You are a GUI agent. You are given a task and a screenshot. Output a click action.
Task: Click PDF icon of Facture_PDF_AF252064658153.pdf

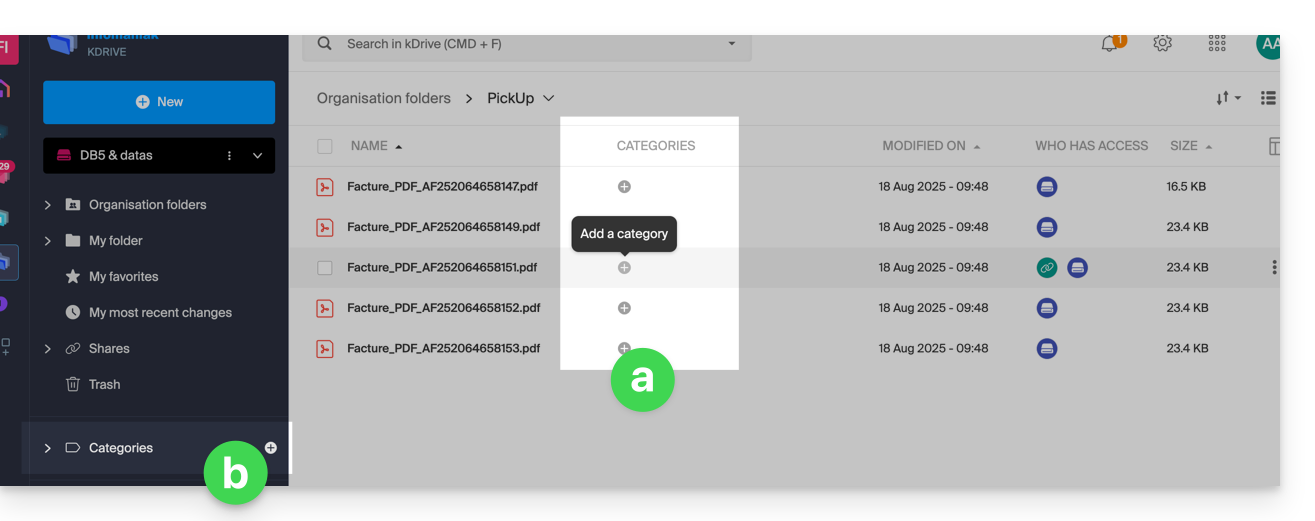tap(324, 349)
